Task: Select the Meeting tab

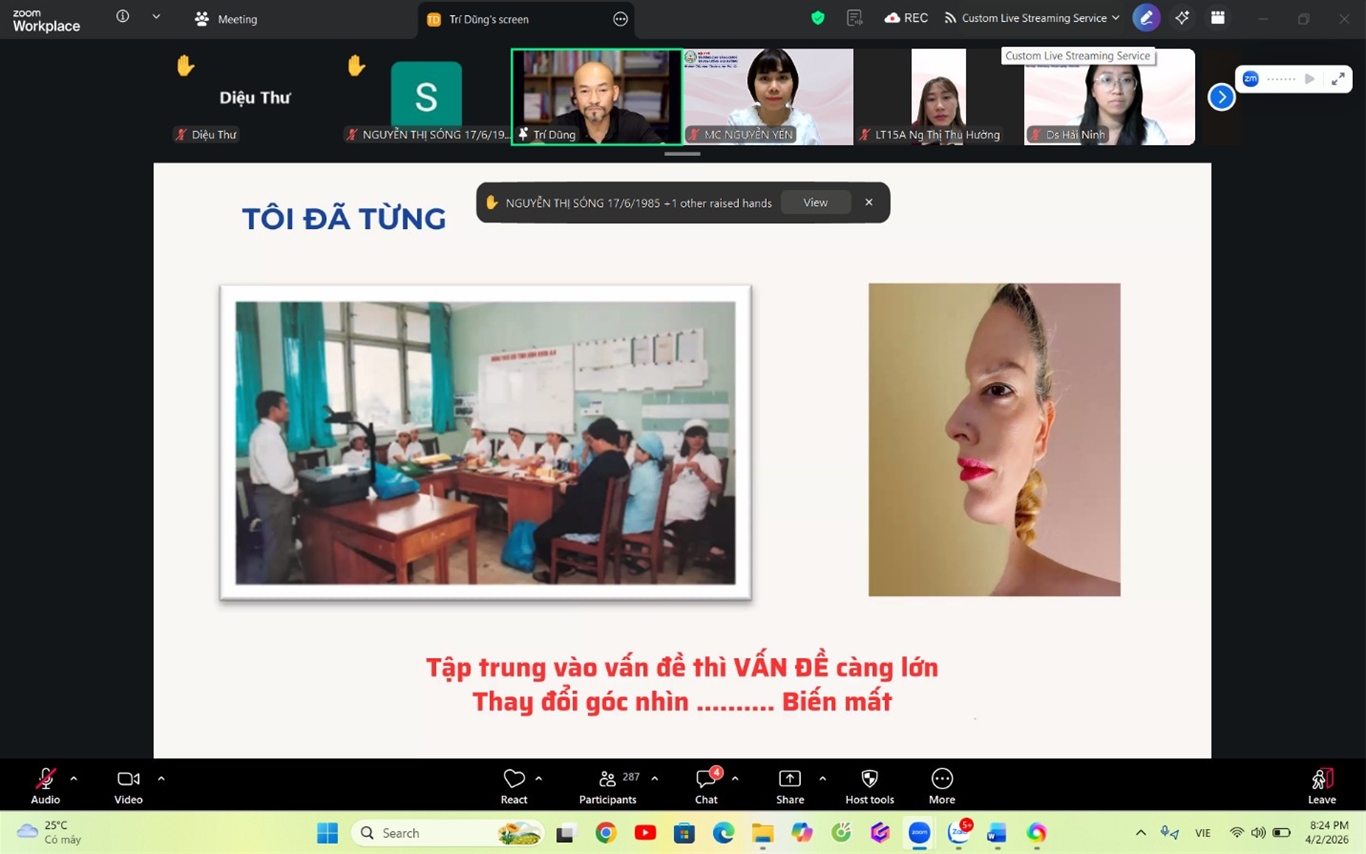Action: 226,19
